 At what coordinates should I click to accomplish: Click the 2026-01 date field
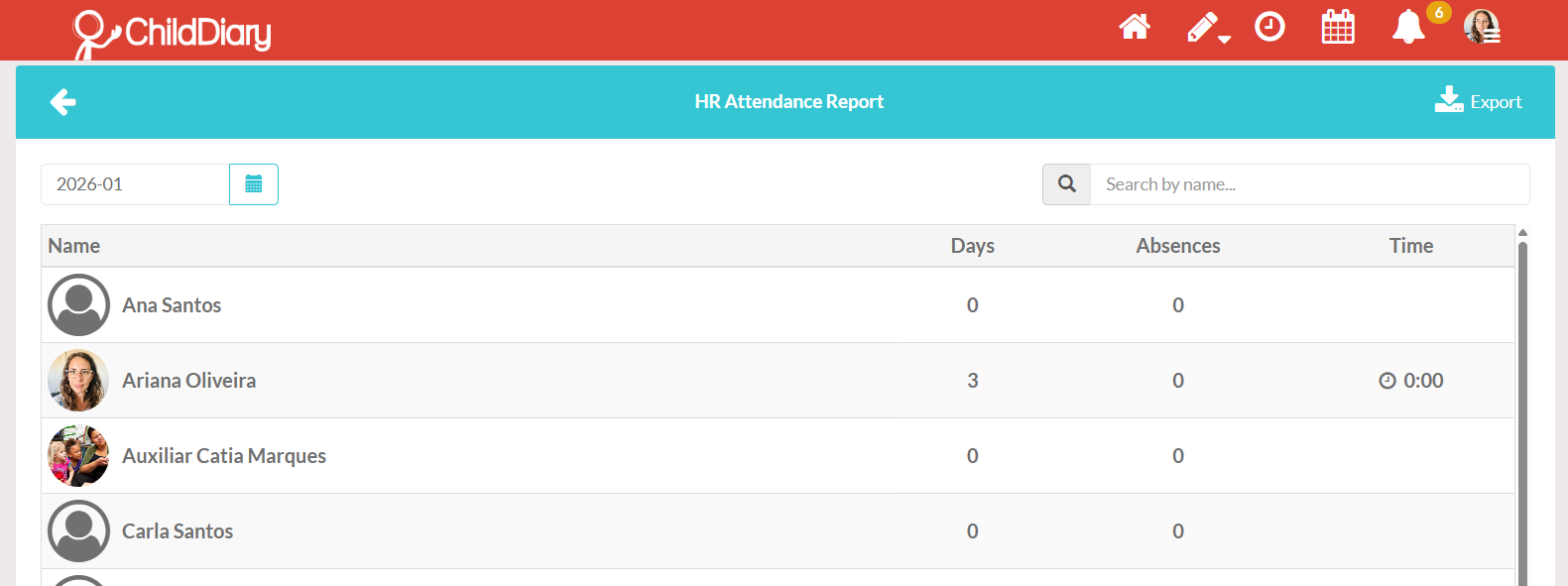click(x=135, y=184)
